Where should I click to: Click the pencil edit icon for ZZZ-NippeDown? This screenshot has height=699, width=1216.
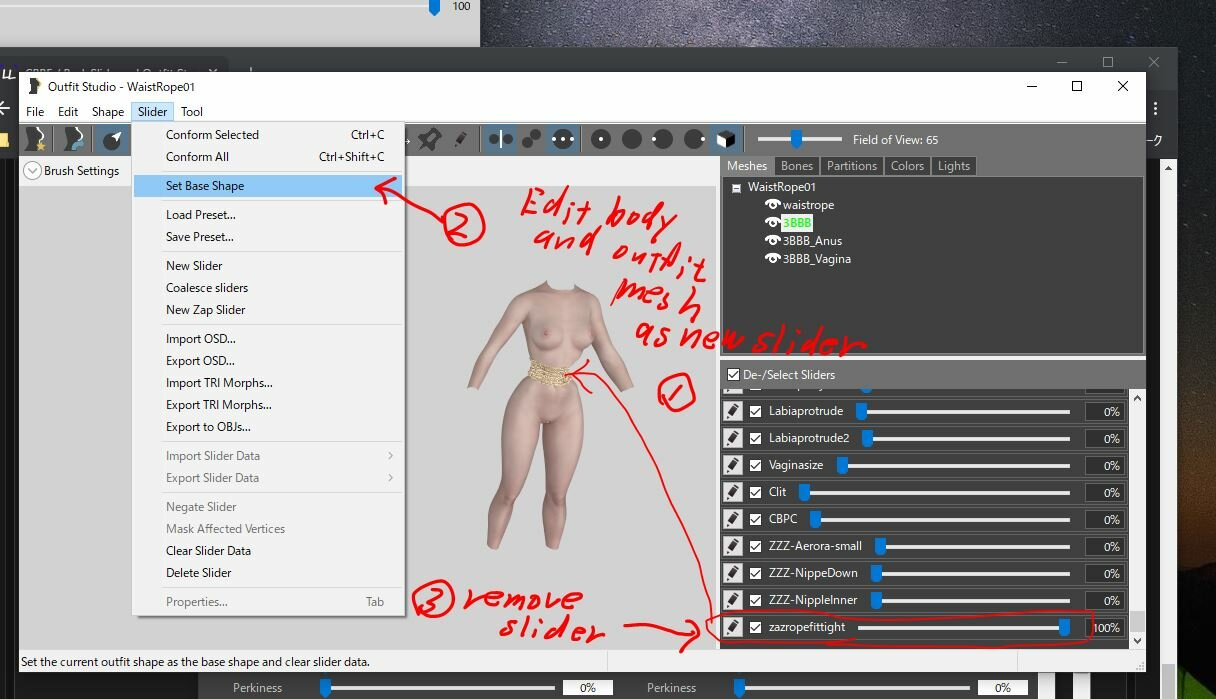733,573
